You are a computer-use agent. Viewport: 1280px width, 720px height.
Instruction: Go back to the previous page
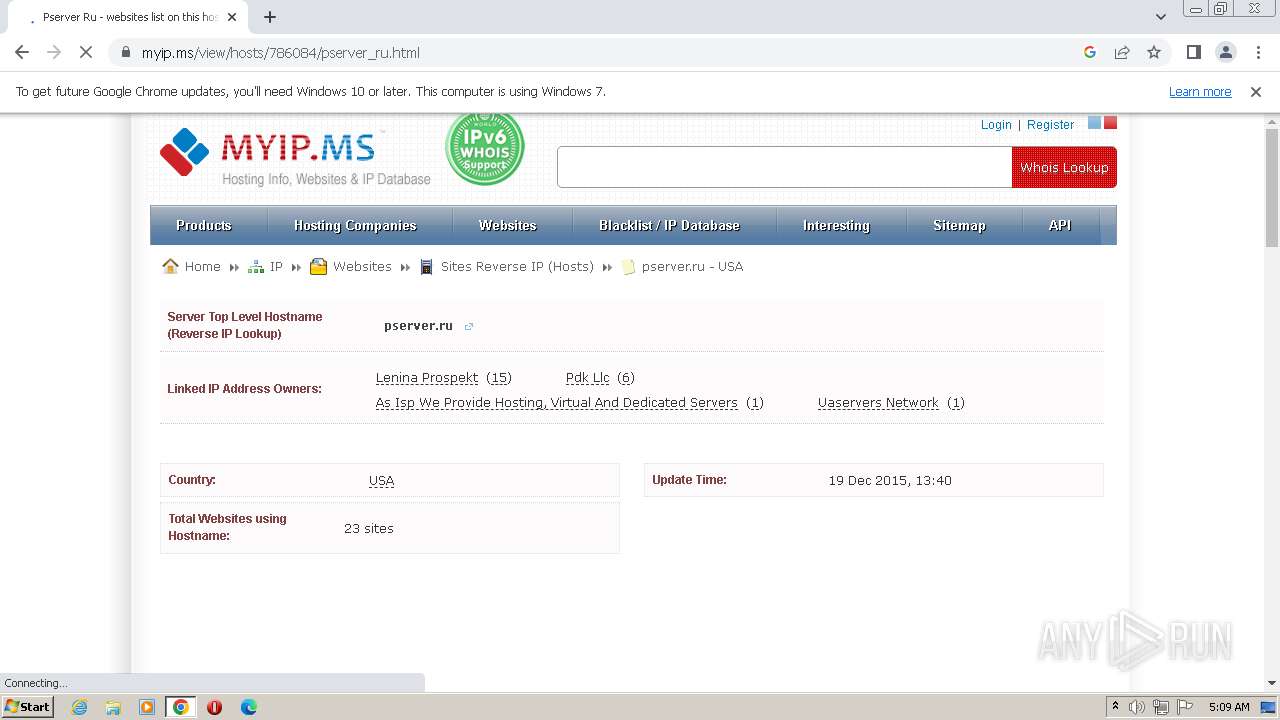(x=22, y=52)
